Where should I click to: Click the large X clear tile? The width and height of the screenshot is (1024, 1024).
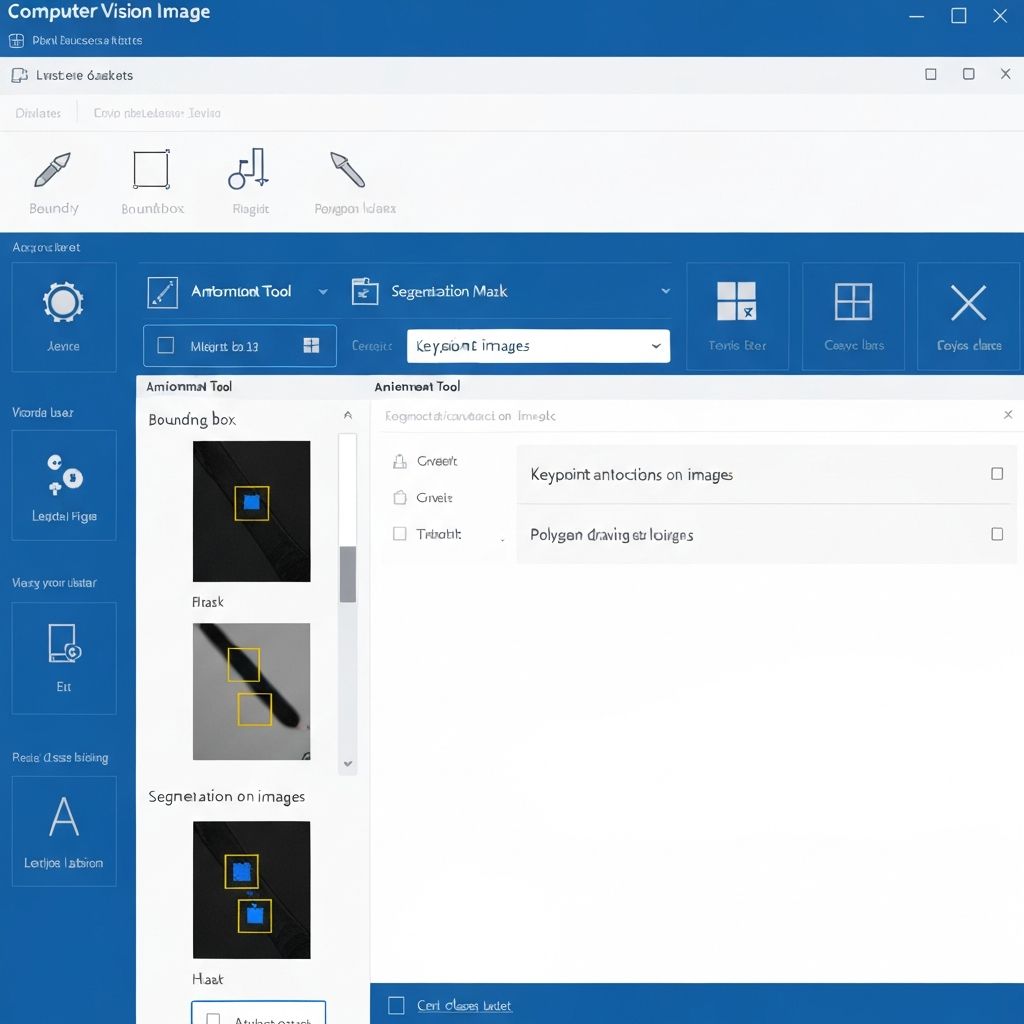pyautogui.click(x=968, y=302)
